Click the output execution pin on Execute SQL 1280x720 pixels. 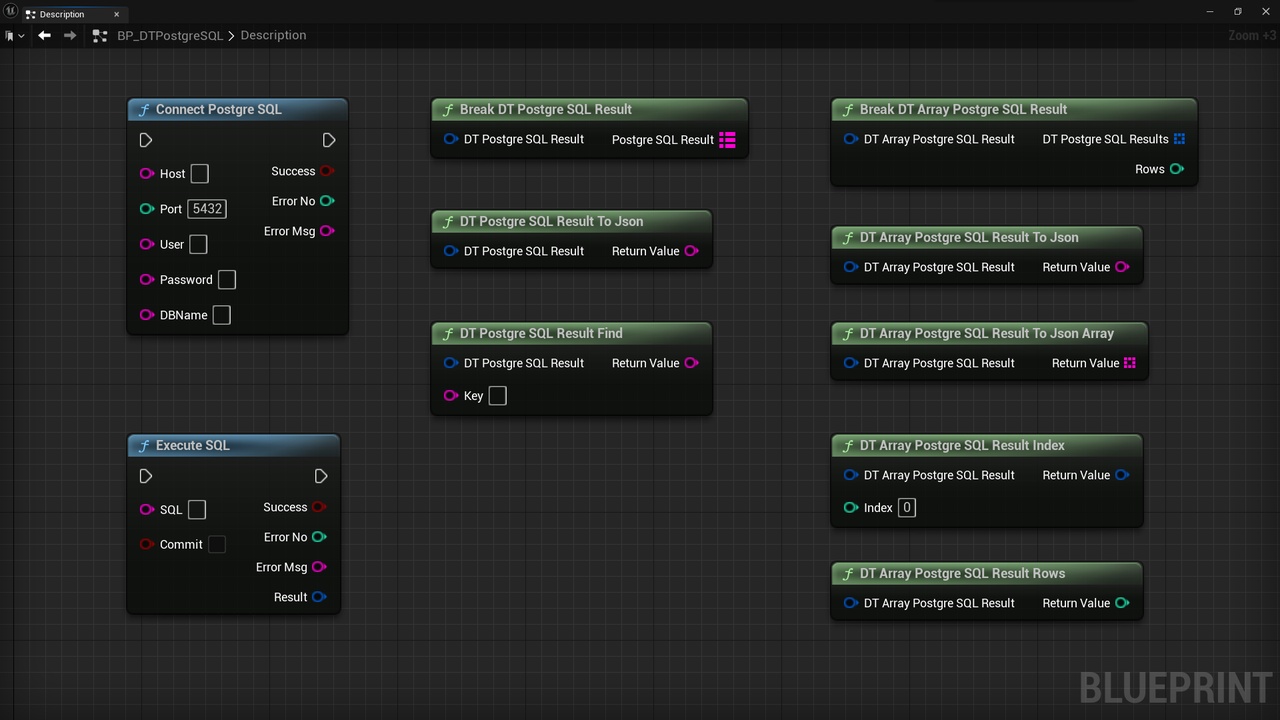[x=321, y=476]
